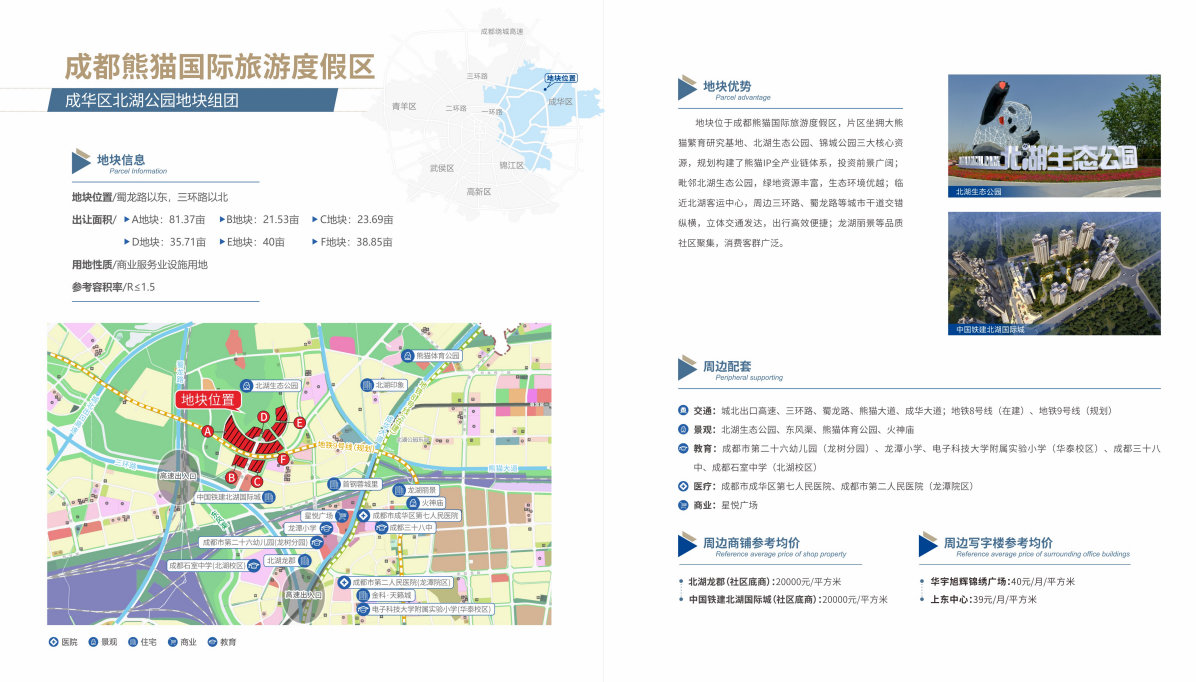Click the red marker A on the map

[208, 431]
